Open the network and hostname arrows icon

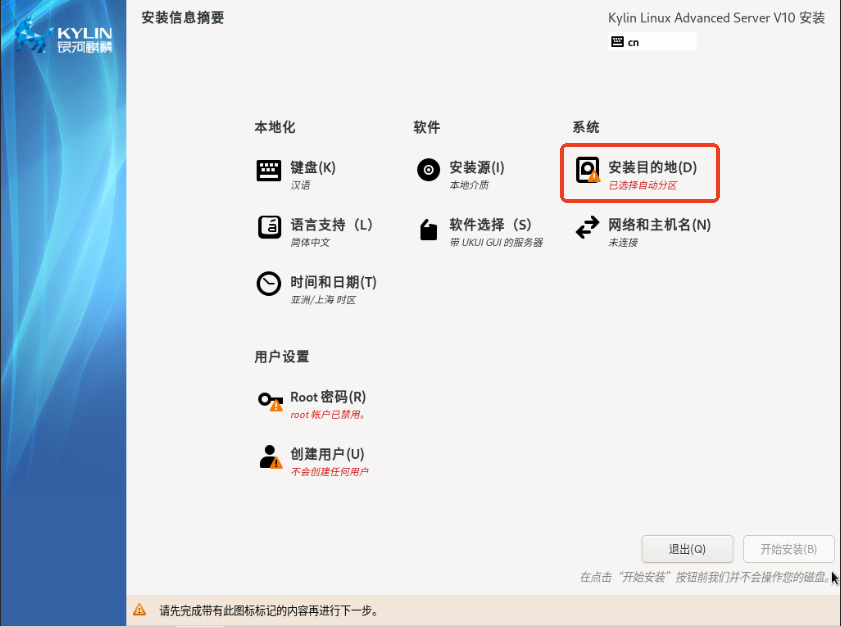587,227
